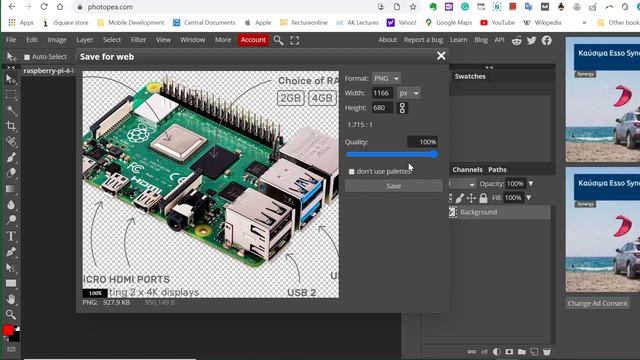This screenshot has height=360, width=640.
Task: Select the Eraser tool
Action: pyautogui.click(x=11, y=173)
